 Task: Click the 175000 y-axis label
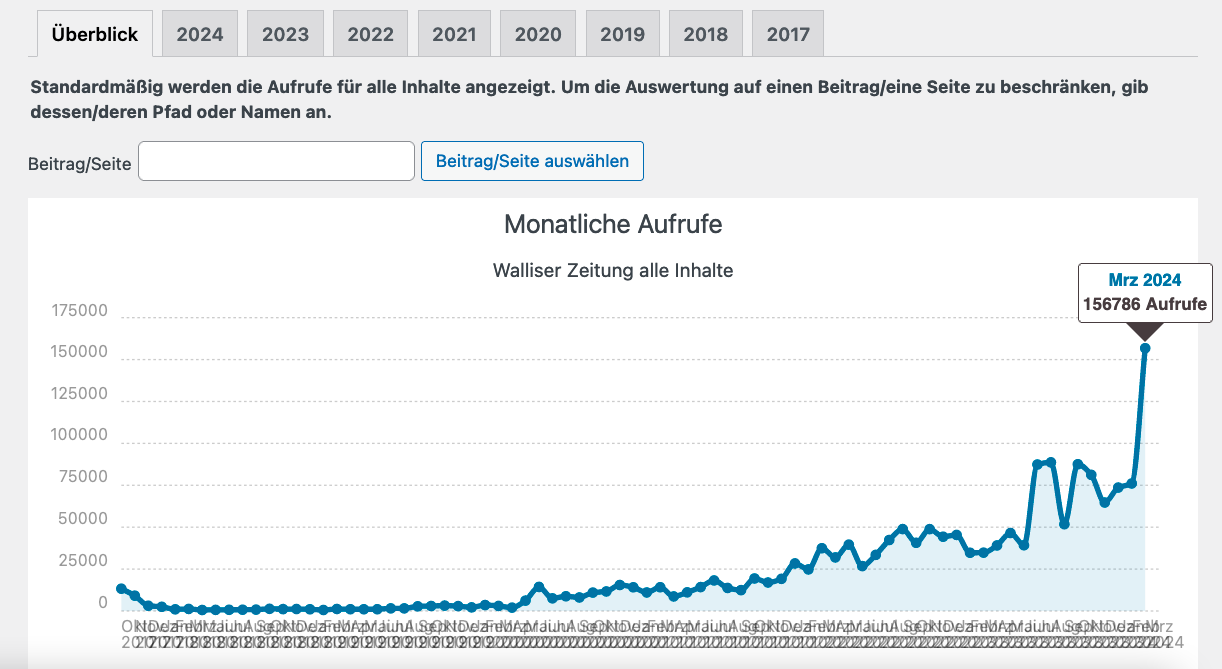pos(79,311)
